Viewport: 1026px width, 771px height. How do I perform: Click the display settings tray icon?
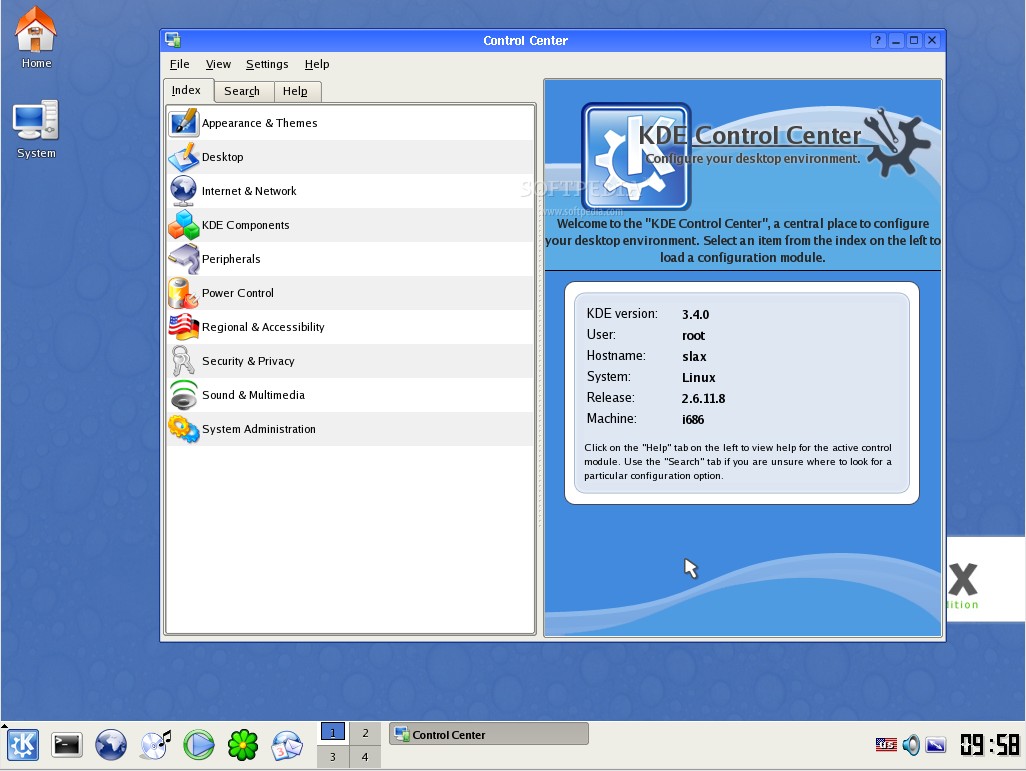click(936, 744)
